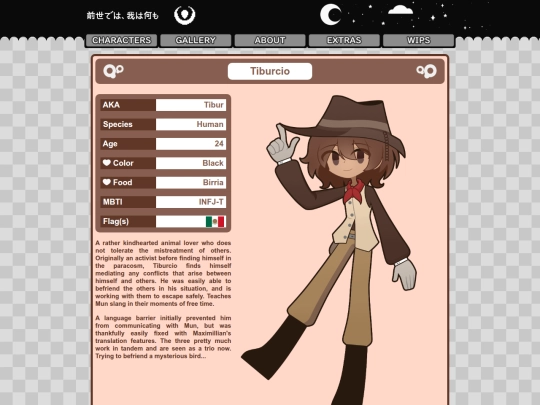Switch to the EXTRAS tab

click(344, 40)
